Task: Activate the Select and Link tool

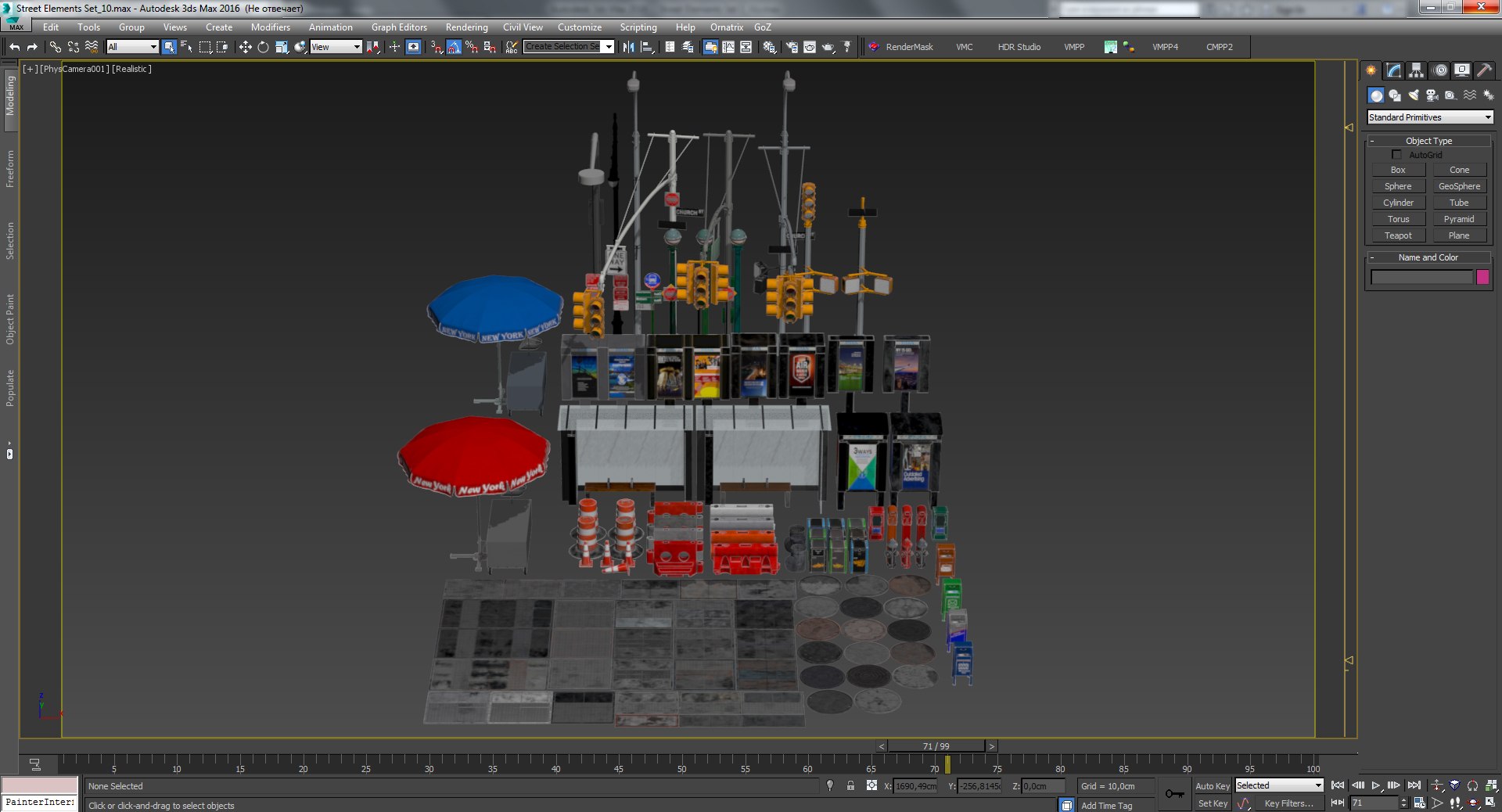Action: (x=56, y=47)
